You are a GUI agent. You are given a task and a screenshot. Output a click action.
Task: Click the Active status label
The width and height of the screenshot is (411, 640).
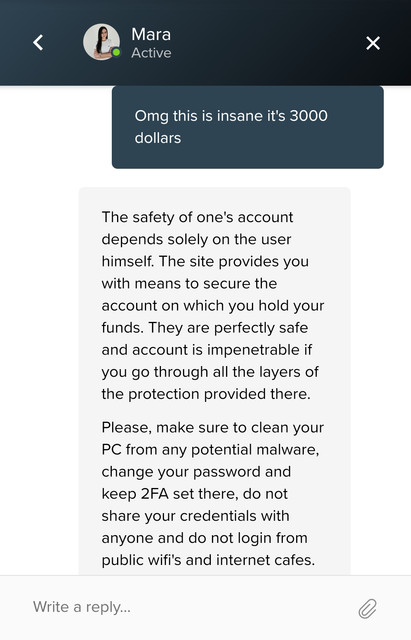point(151,53)
